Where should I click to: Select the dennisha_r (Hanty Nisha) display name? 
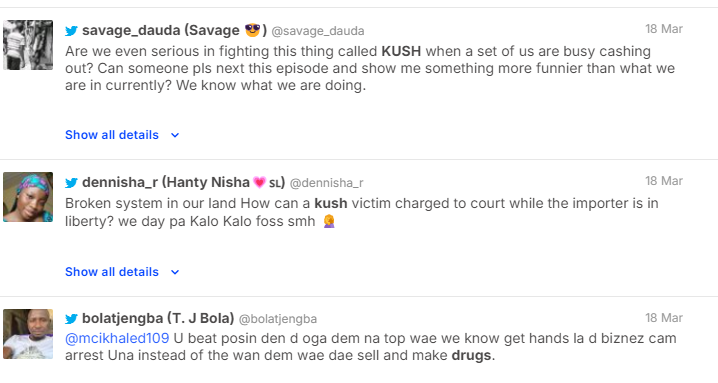[x=184, y=182]
